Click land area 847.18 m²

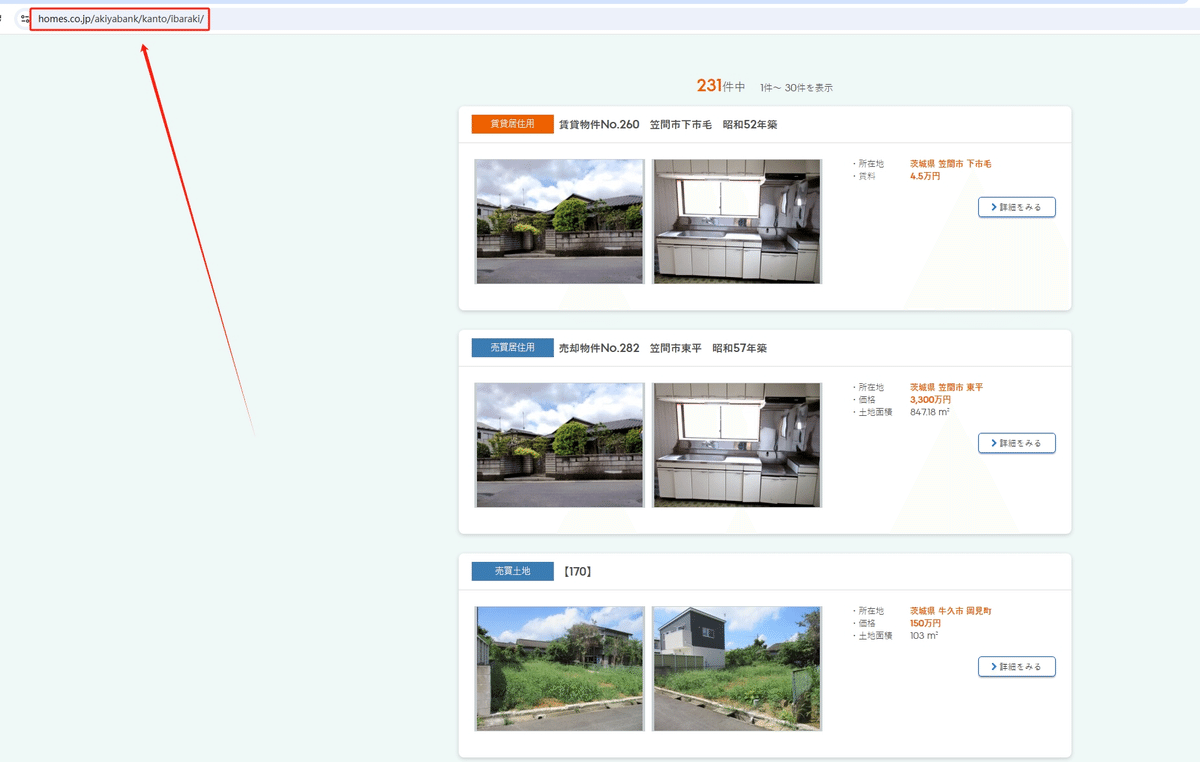point(929,411)
